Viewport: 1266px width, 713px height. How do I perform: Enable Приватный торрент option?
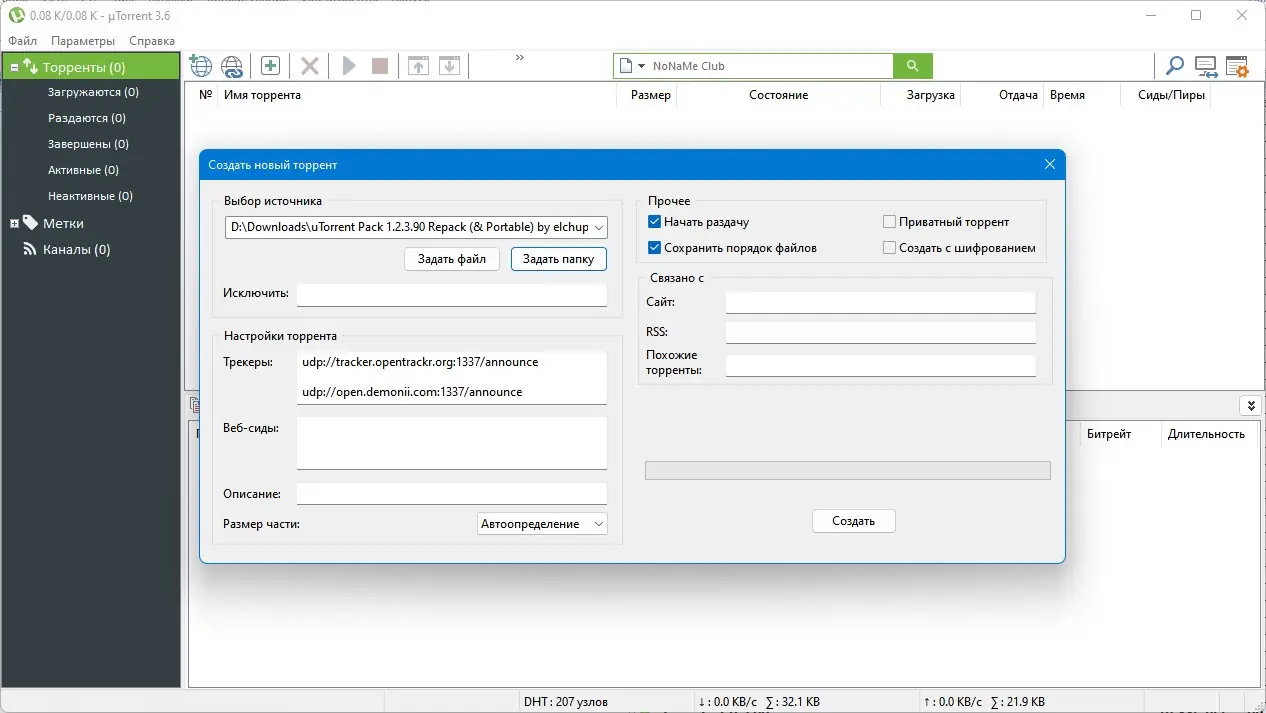888,221
